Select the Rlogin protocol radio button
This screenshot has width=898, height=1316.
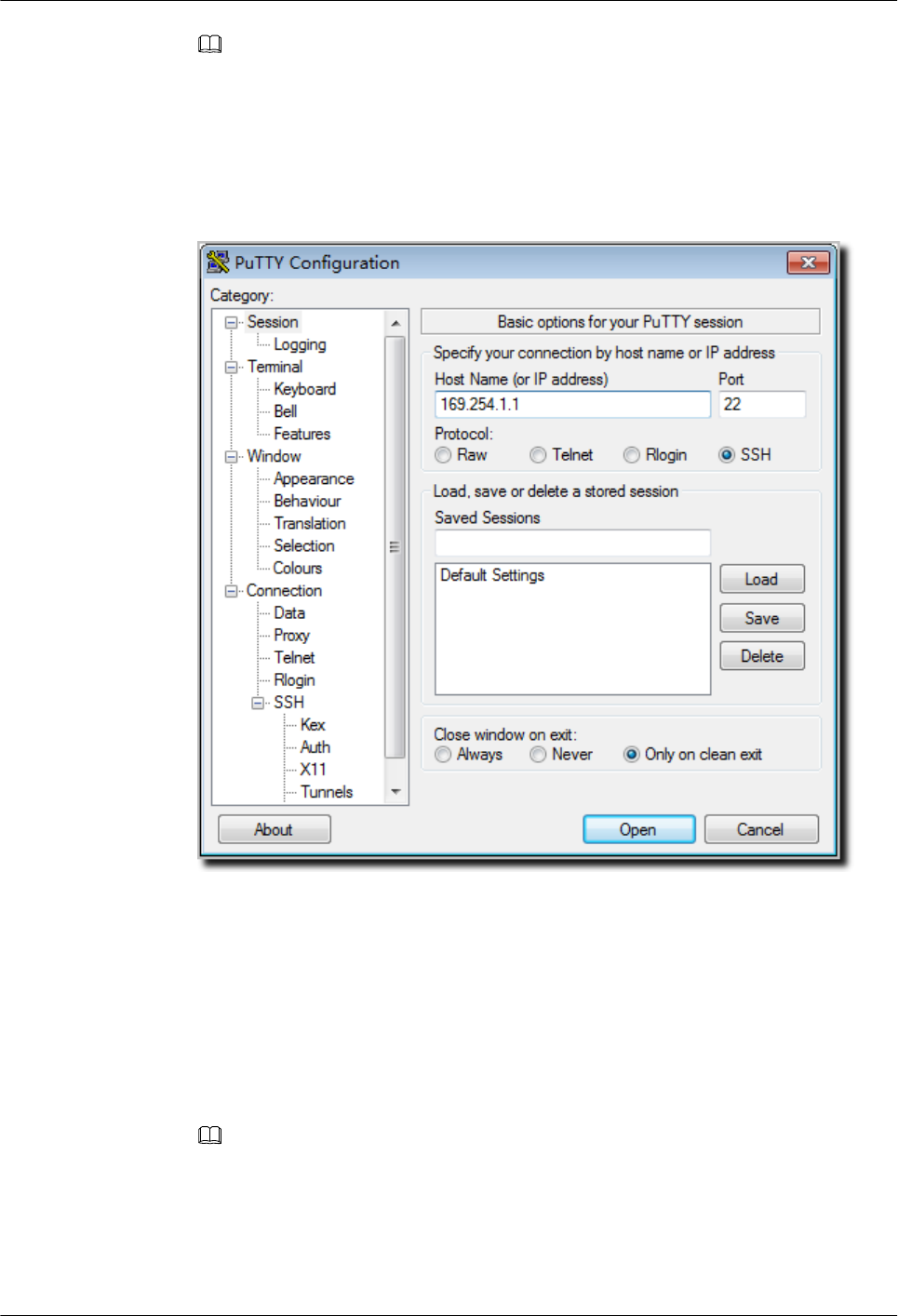[632, 455]
